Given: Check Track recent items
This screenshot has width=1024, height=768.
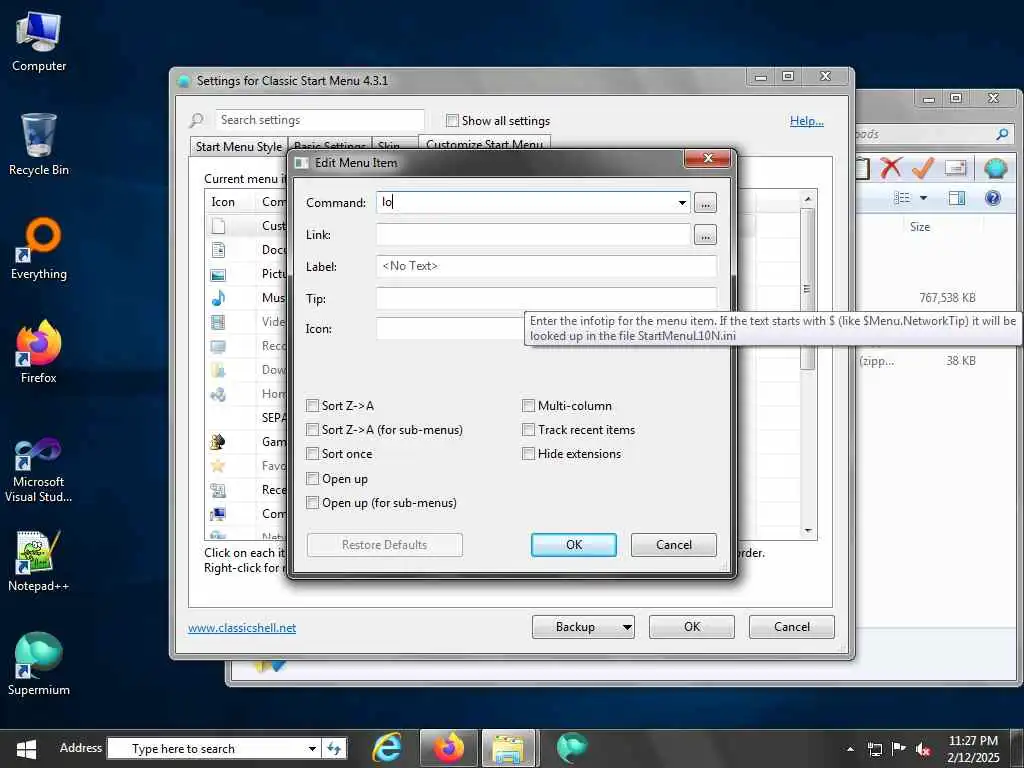Looking at the screenshot, I should 528,430.
